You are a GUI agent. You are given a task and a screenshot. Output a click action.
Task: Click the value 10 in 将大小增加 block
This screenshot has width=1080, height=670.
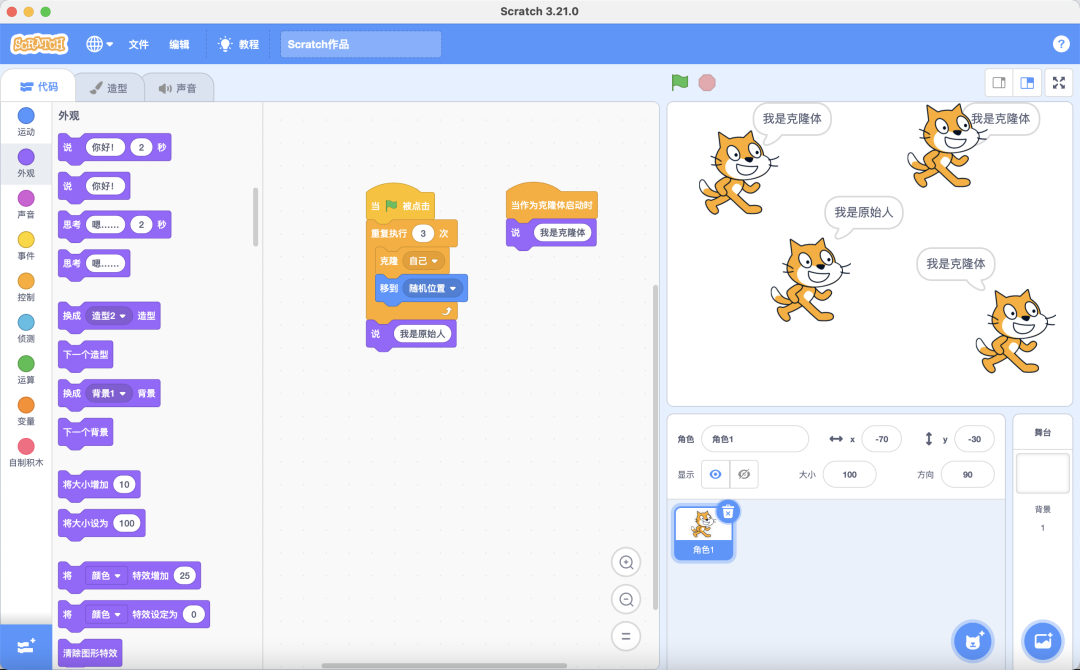(124, 485)
